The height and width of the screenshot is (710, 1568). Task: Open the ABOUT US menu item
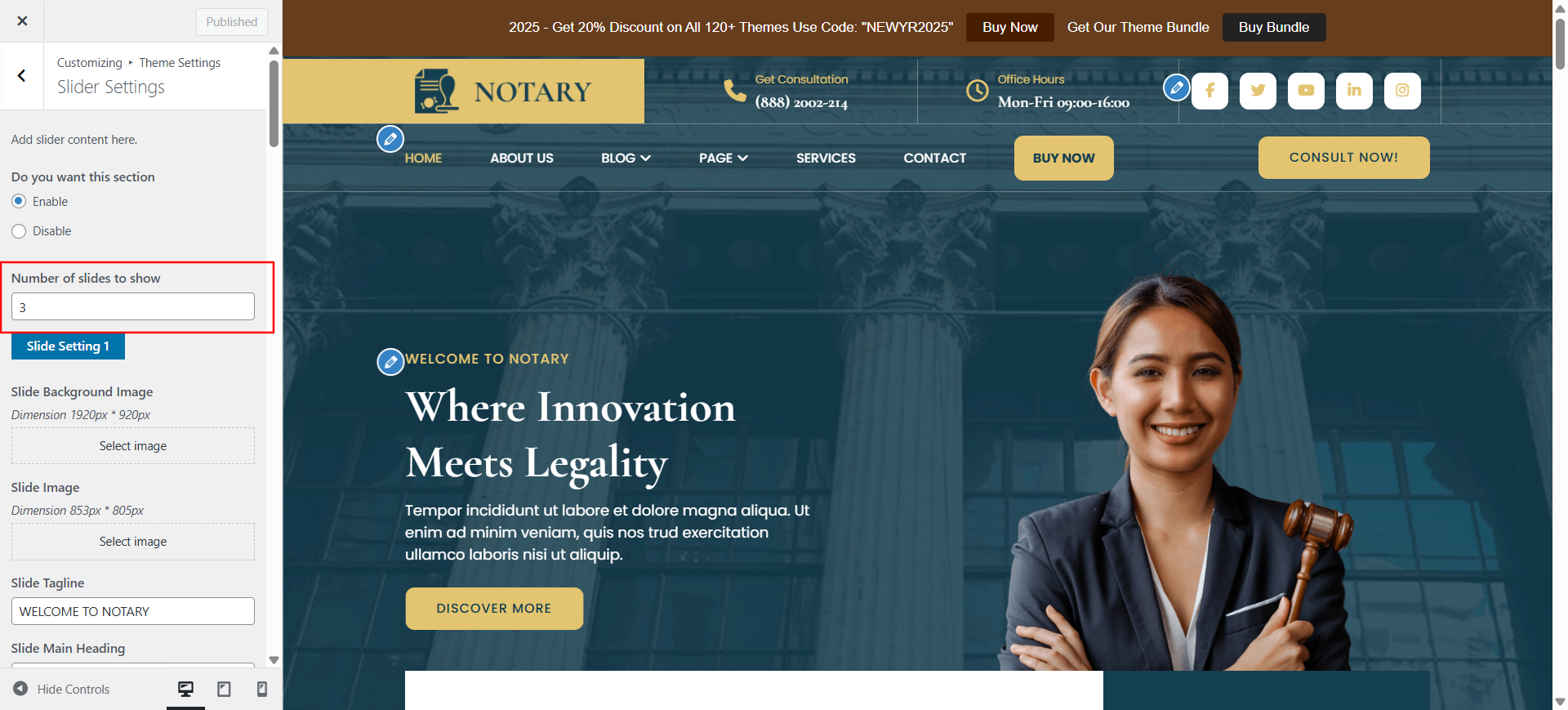[522, 159]
